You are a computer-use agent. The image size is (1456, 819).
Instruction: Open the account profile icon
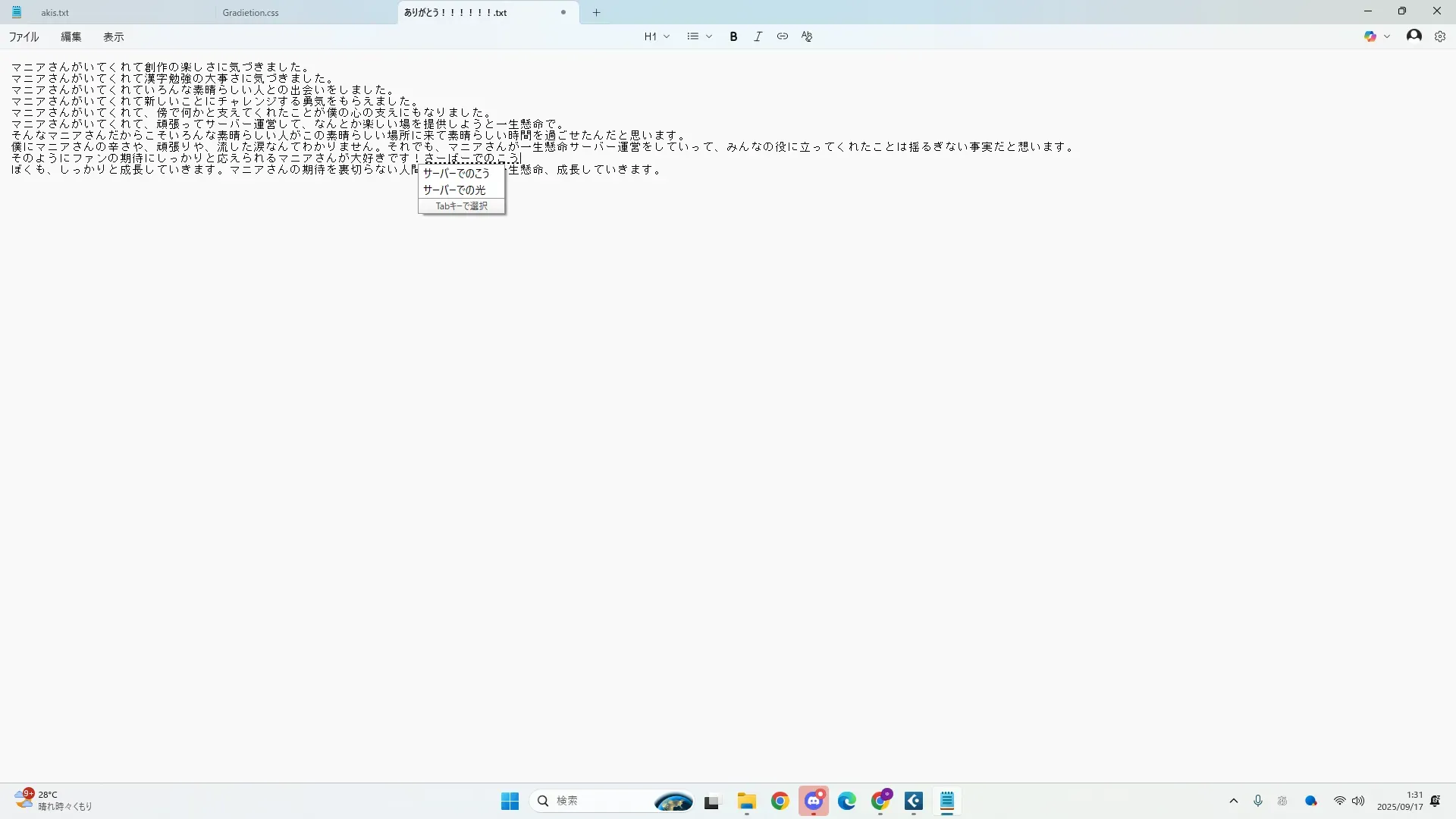tap(1414, 36)
